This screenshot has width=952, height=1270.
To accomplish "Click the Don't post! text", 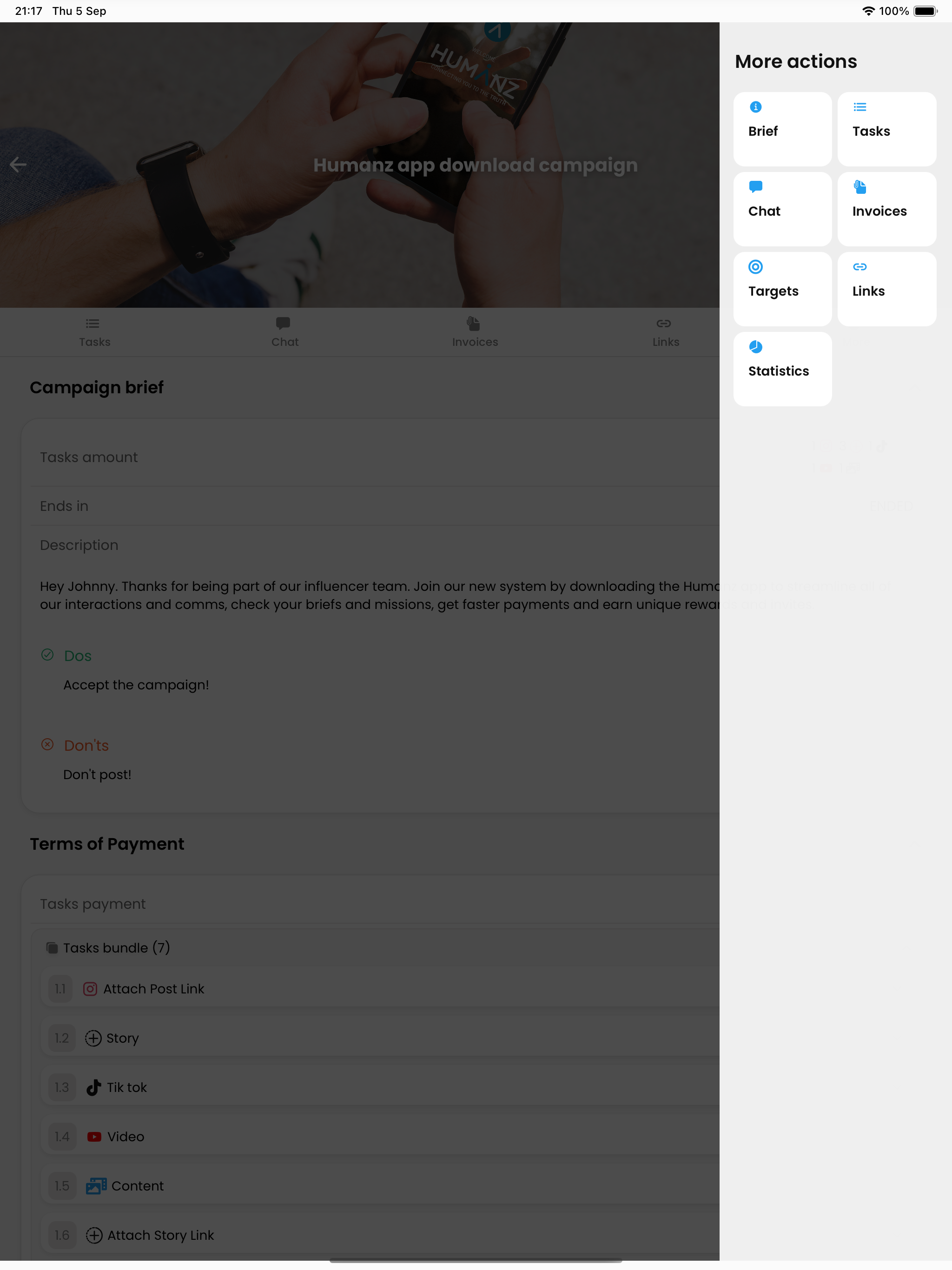I will point(97,774).
